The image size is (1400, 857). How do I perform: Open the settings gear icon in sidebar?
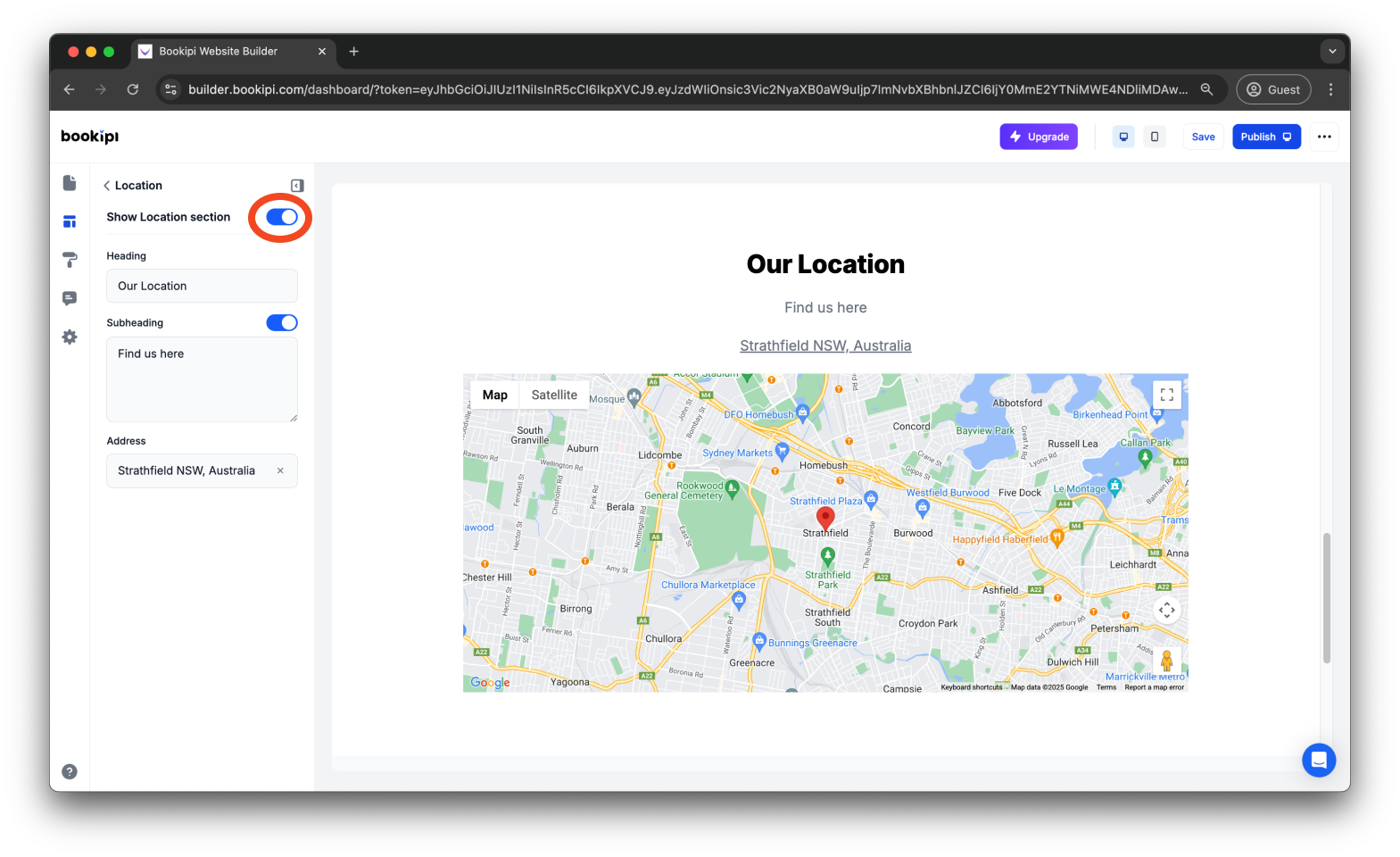pos(70,337)
